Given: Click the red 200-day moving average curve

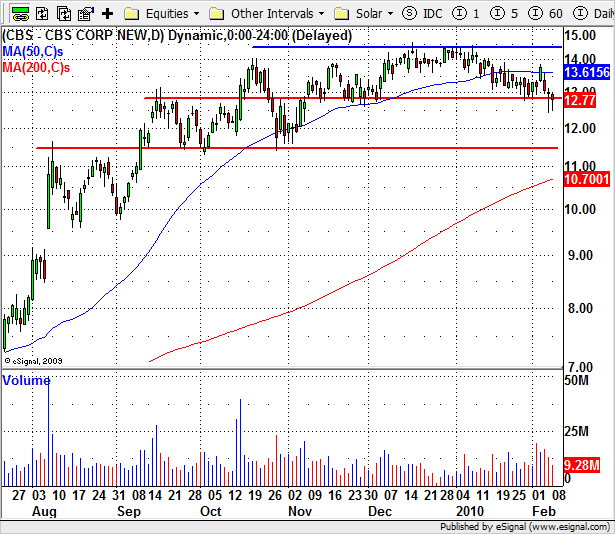Looking at the screenshot, I should (351, 282).
